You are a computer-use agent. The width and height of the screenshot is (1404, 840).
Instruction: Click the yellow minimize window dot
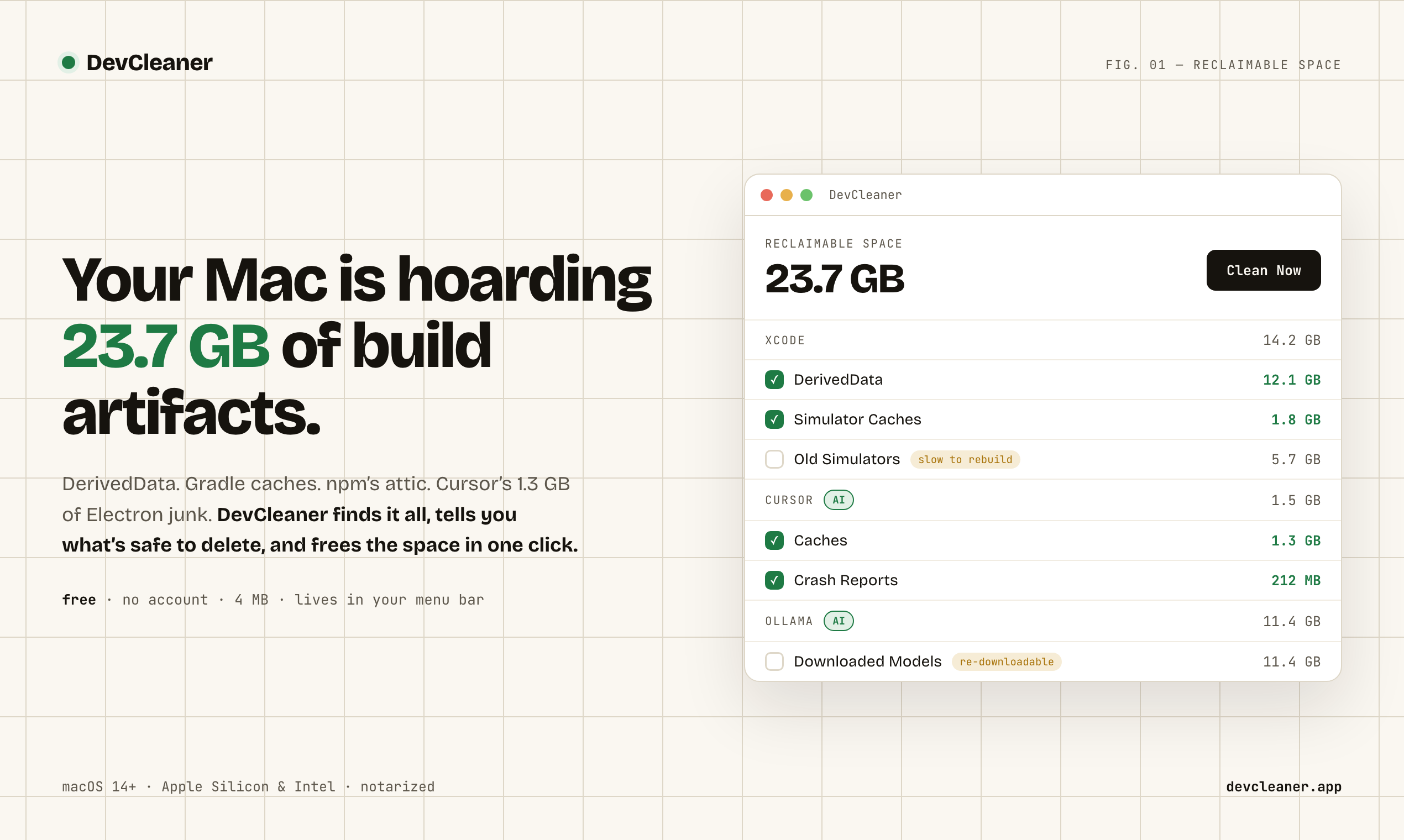point(787,195)
